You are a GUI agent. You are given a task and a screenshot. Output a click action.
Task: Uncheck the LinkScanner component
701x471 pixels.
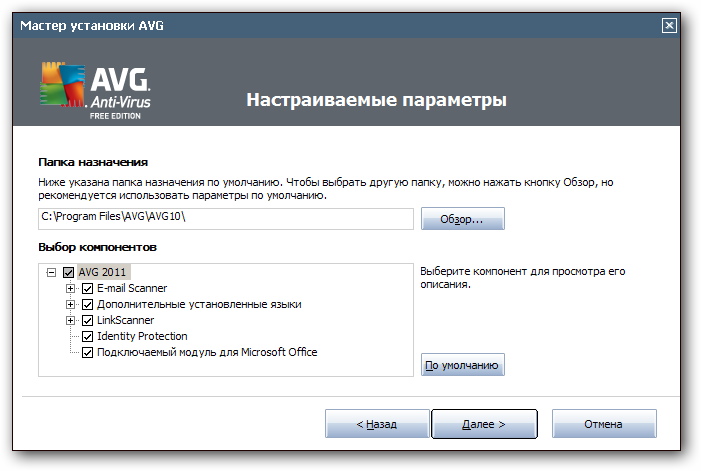coord(88,320)
